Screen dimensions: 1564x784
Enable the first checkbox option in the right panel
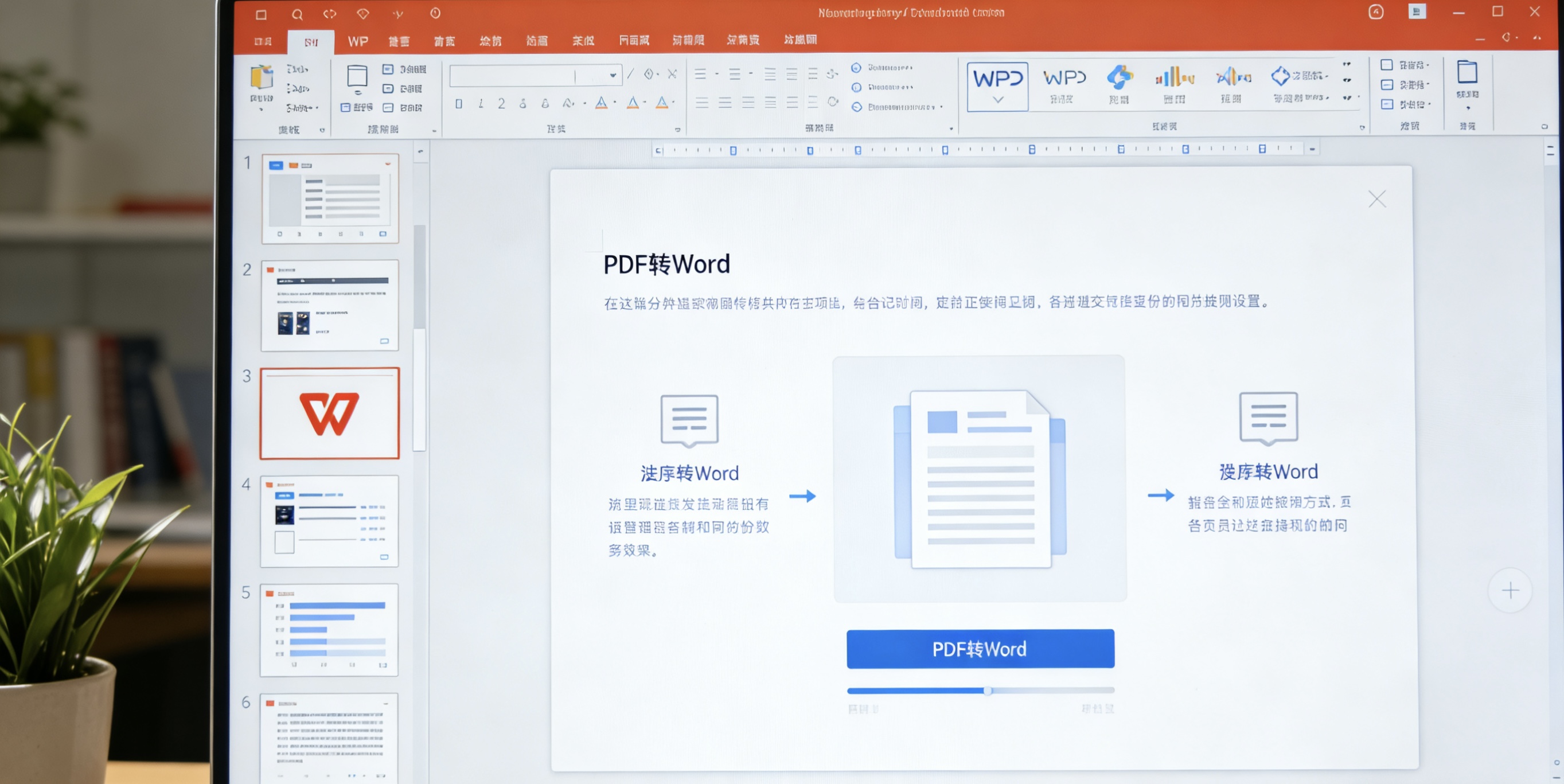click(1387, 64)
